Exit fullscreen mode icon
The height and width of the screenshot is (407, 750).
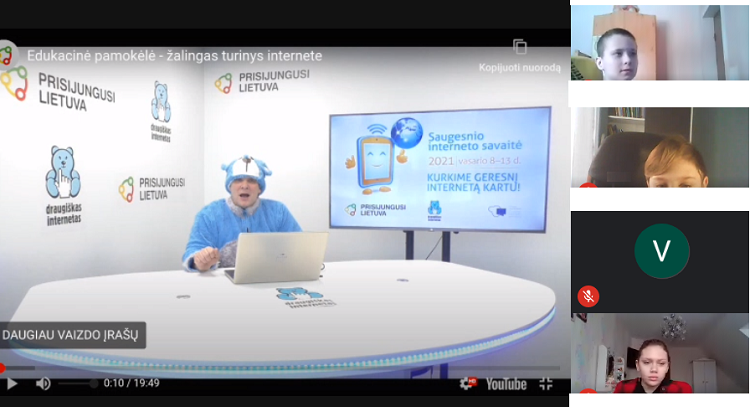point(546,384)
